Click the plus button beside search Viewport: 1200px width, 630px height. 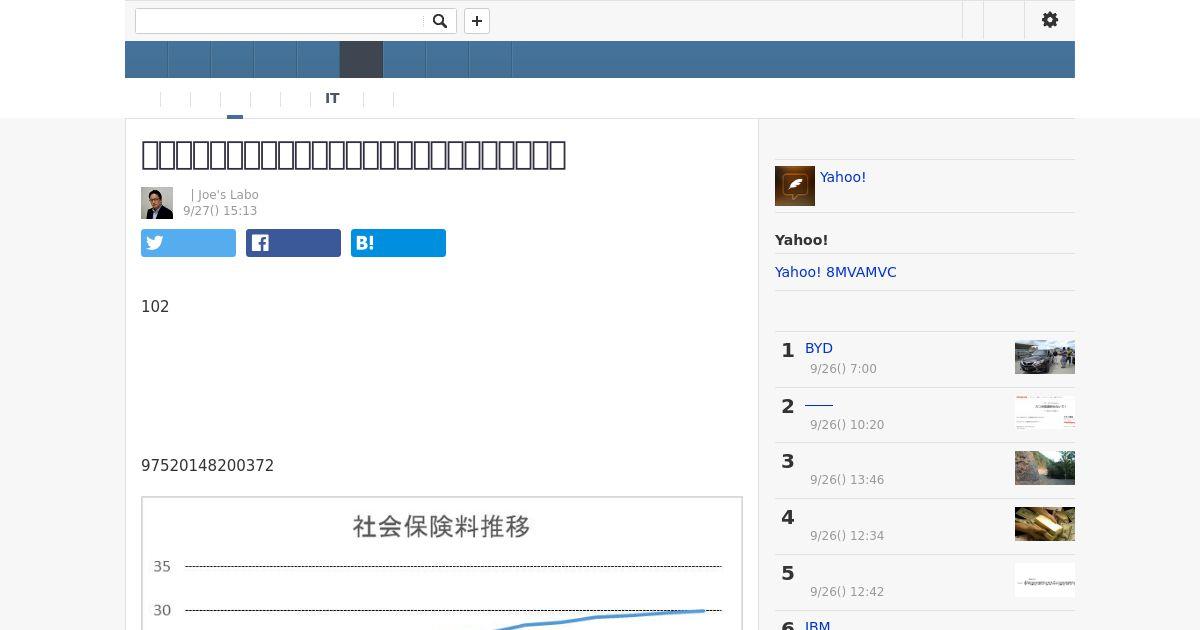tap(477, 21)
